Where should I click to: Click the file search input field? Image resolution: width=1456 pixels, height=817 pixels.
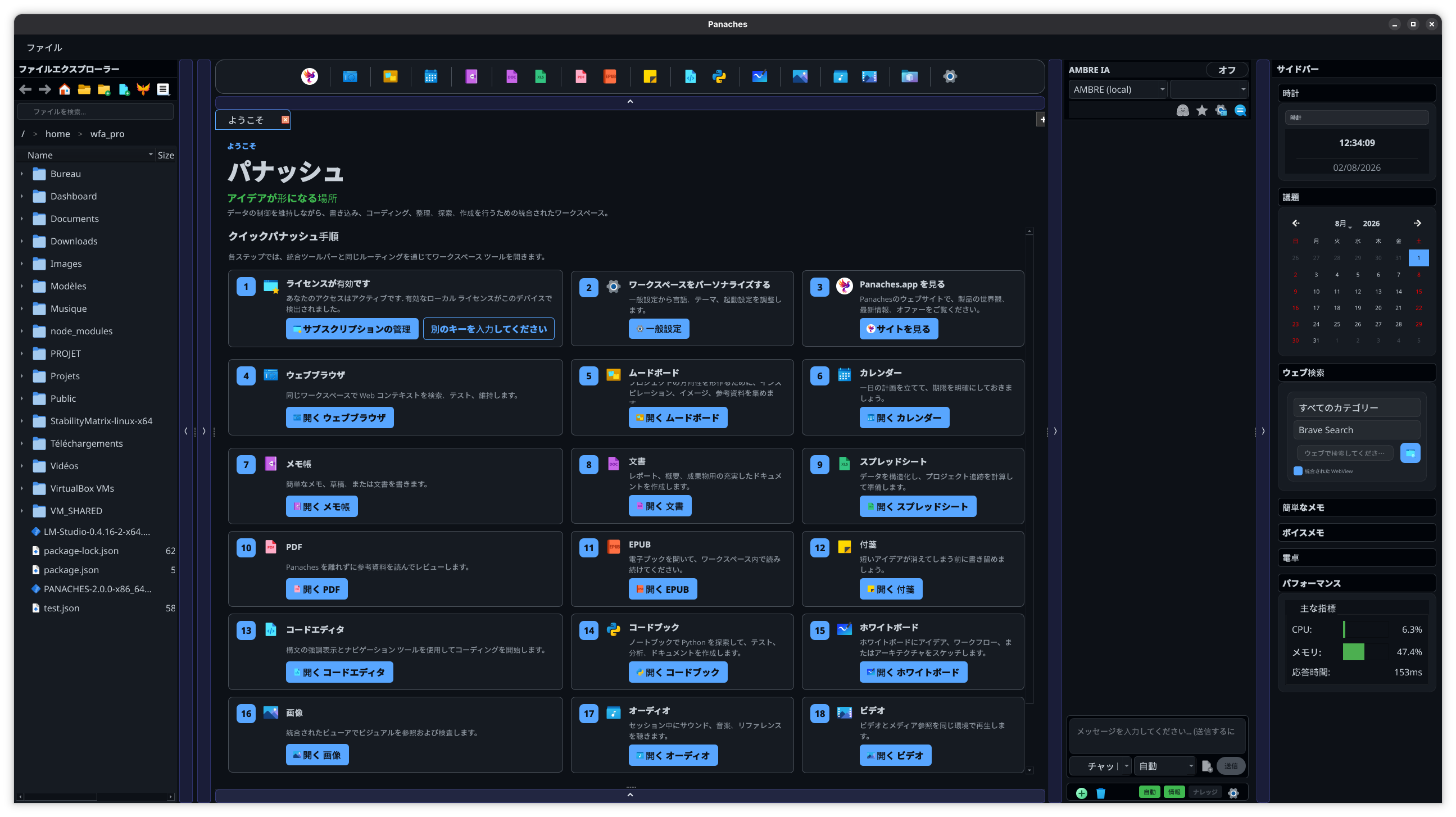point(96,111)
